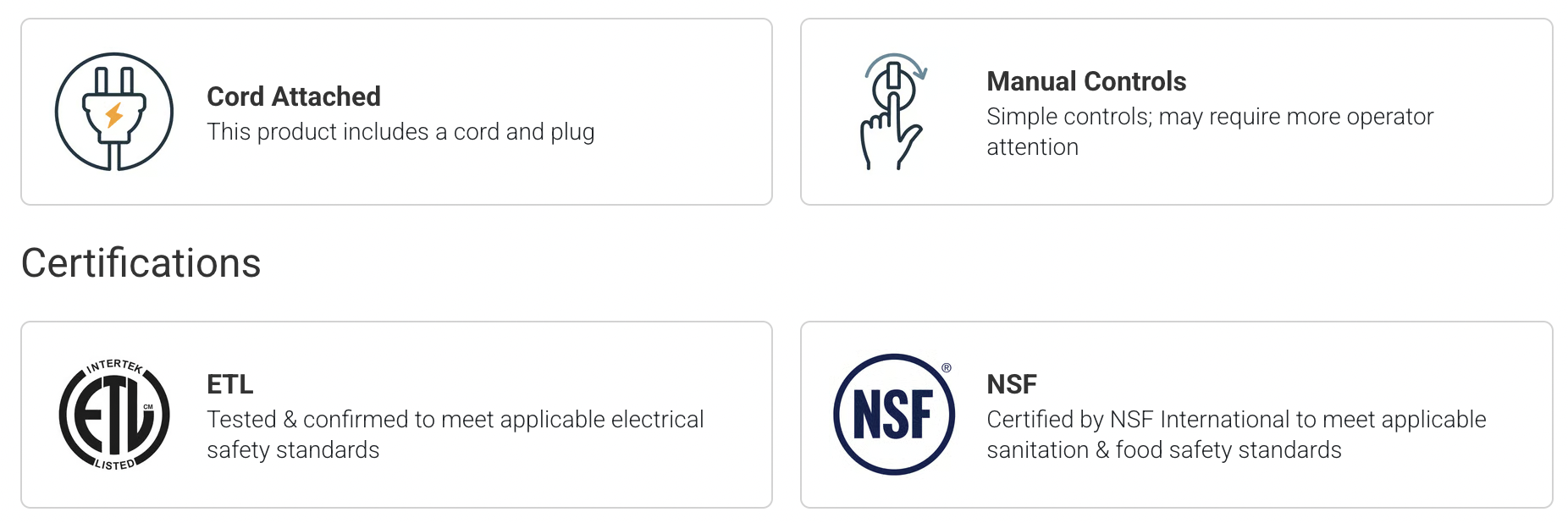Click the Certifications section heading
This screenshot has width=1568, height=523.
pyautogui.click(x=141, y=263)
